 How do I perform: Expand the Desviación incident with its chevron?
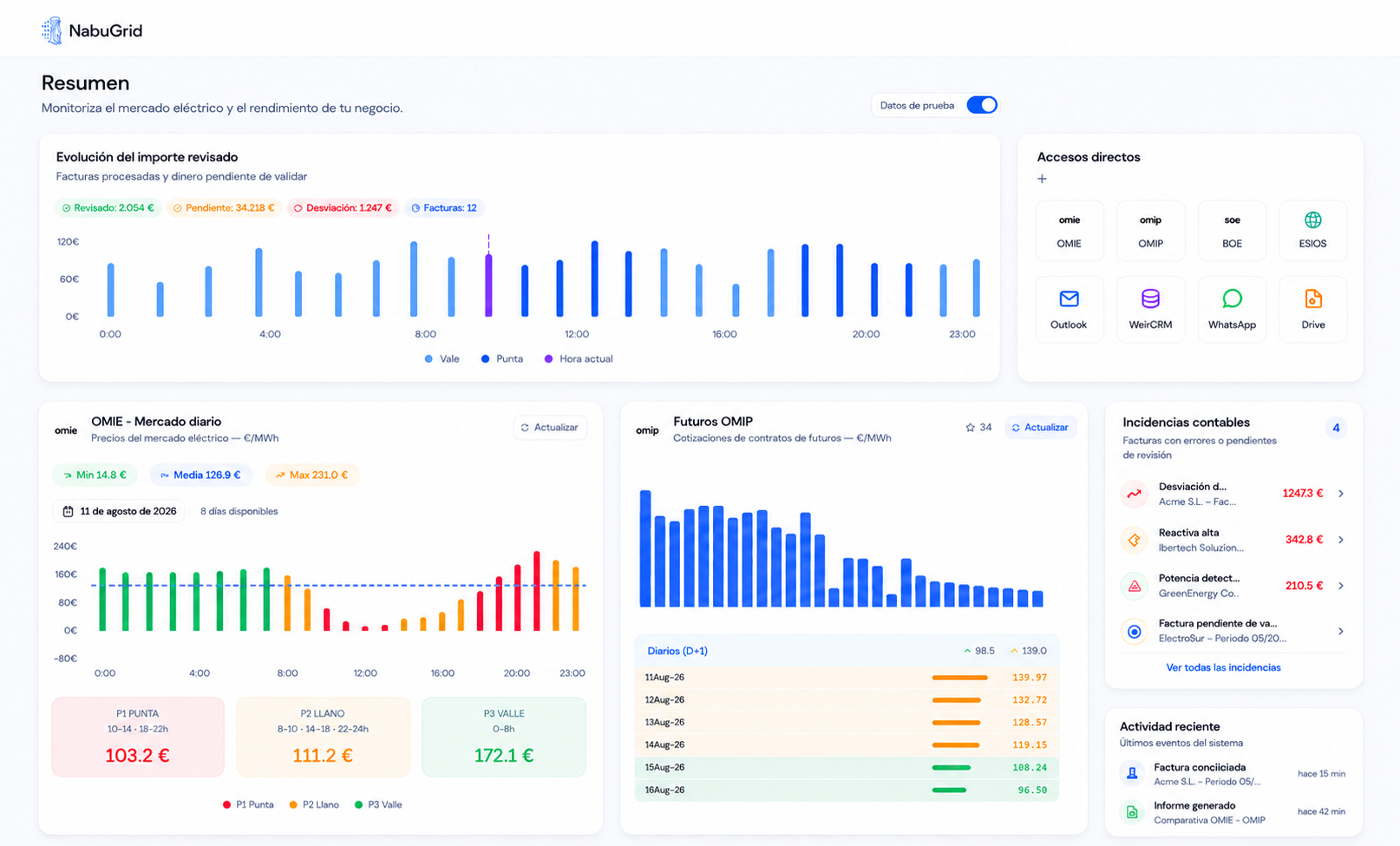click(x=1341, y=494)
